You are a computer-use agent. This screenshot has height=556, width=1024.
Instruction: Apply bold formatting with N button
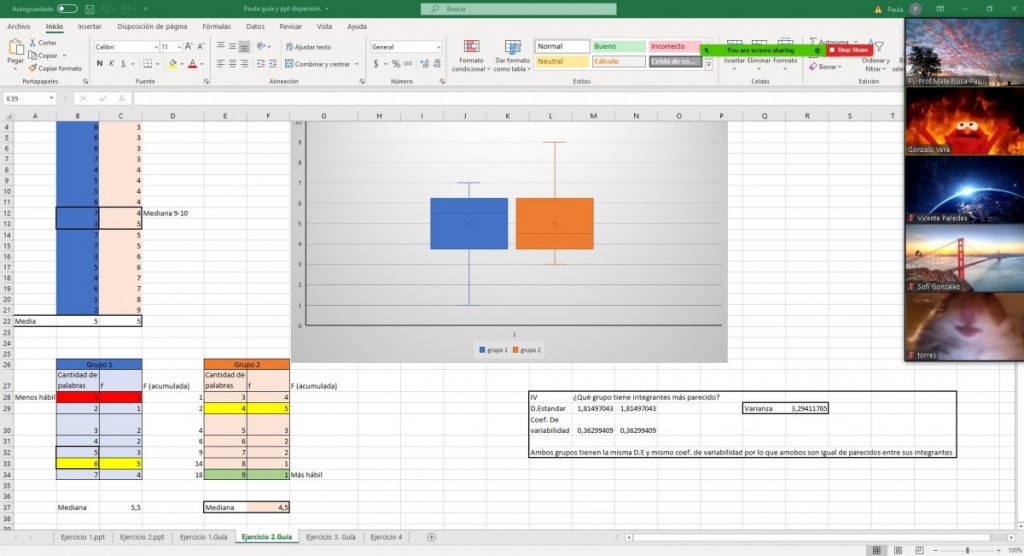(x=100, y=64)
